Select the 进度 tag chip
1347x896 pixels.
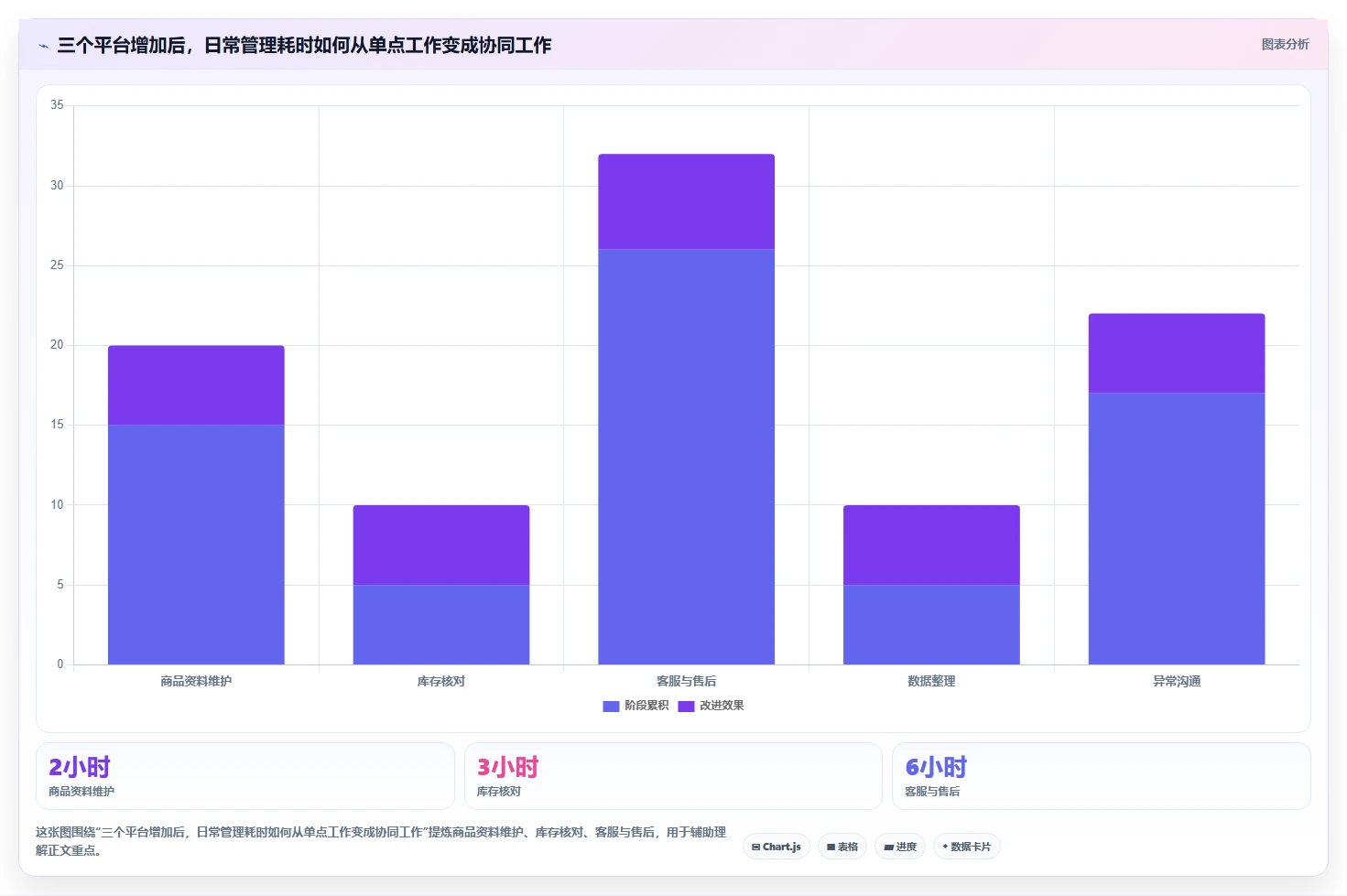[900, 847]
